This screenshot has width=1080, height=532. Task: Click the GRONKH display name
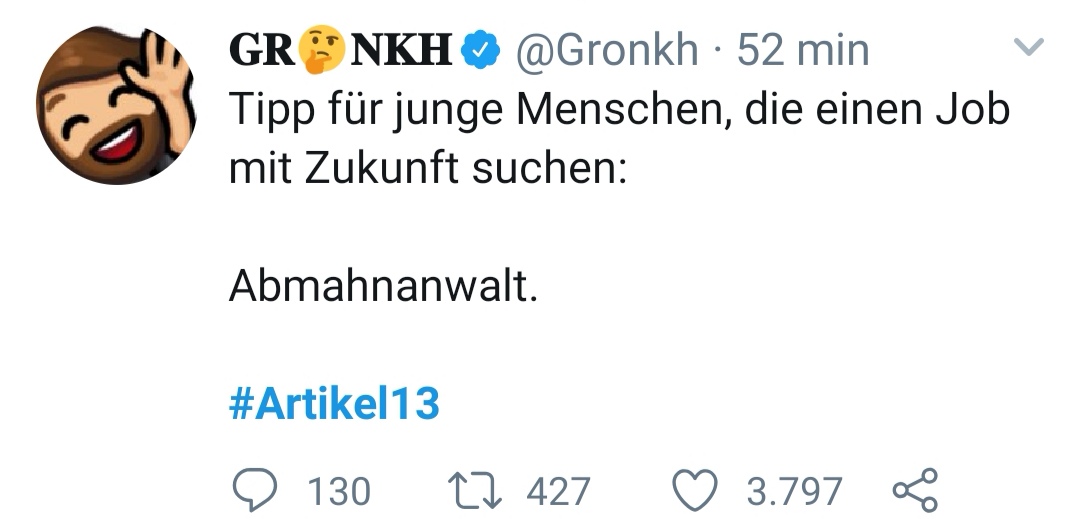(x=340, y=49)
